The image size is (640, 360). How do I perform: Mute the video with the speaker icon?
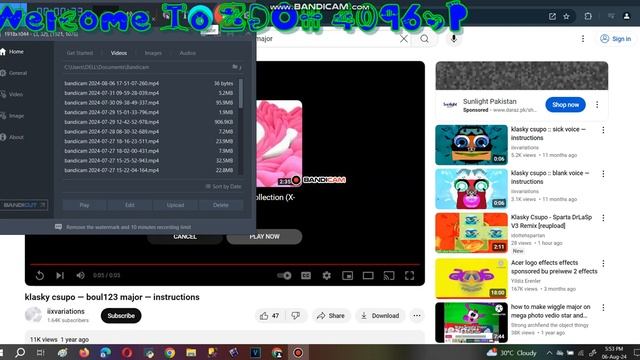pos(80,276)
